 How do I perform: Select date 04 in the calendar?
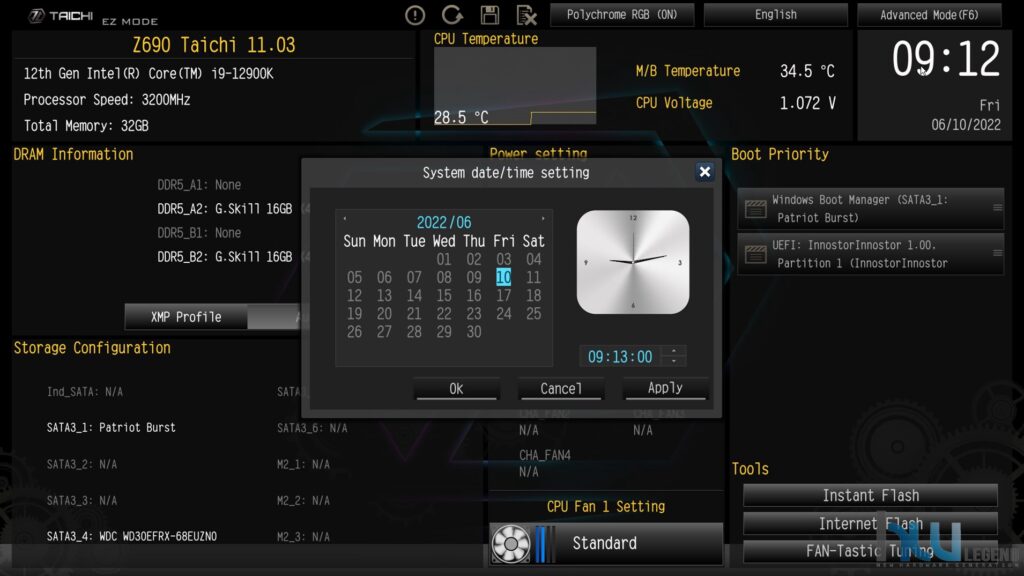coord(534,259)
